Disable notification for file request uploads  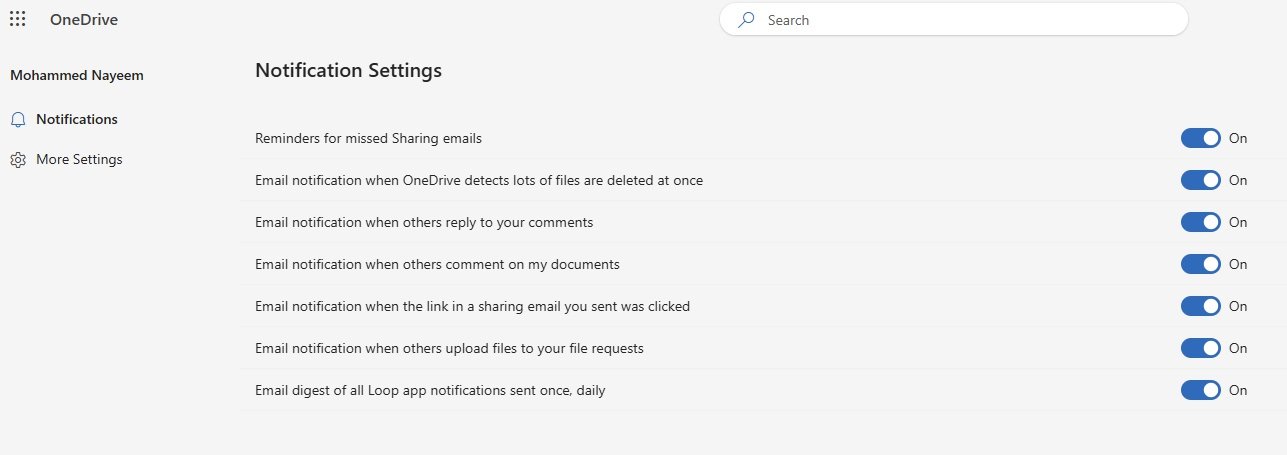(1201, 348)
